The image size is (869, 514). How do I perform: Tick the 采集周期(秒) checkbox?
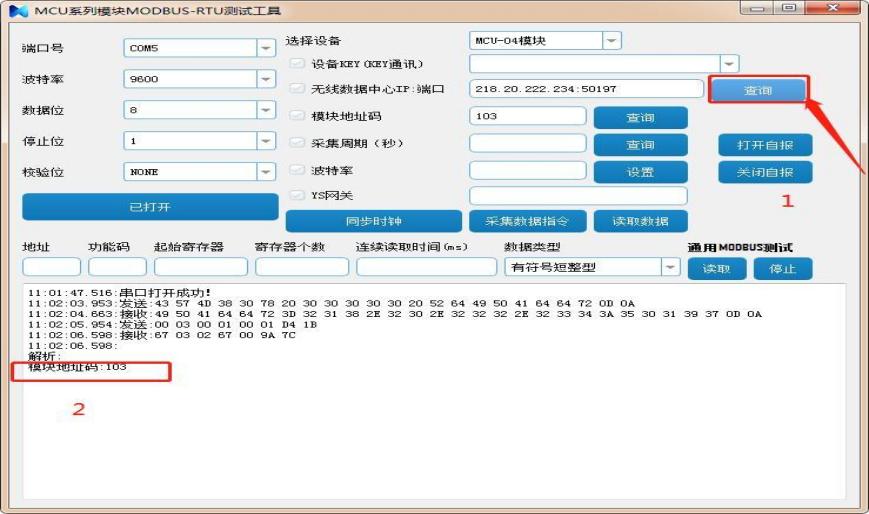click(x=296, y=143)
